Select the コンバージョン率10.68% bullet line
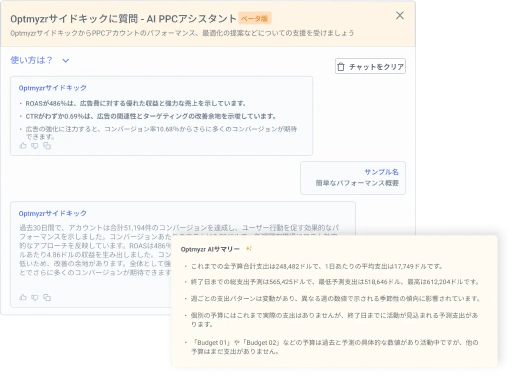The image size is (512, 388). pyautogui.click(x=161, y=133)
